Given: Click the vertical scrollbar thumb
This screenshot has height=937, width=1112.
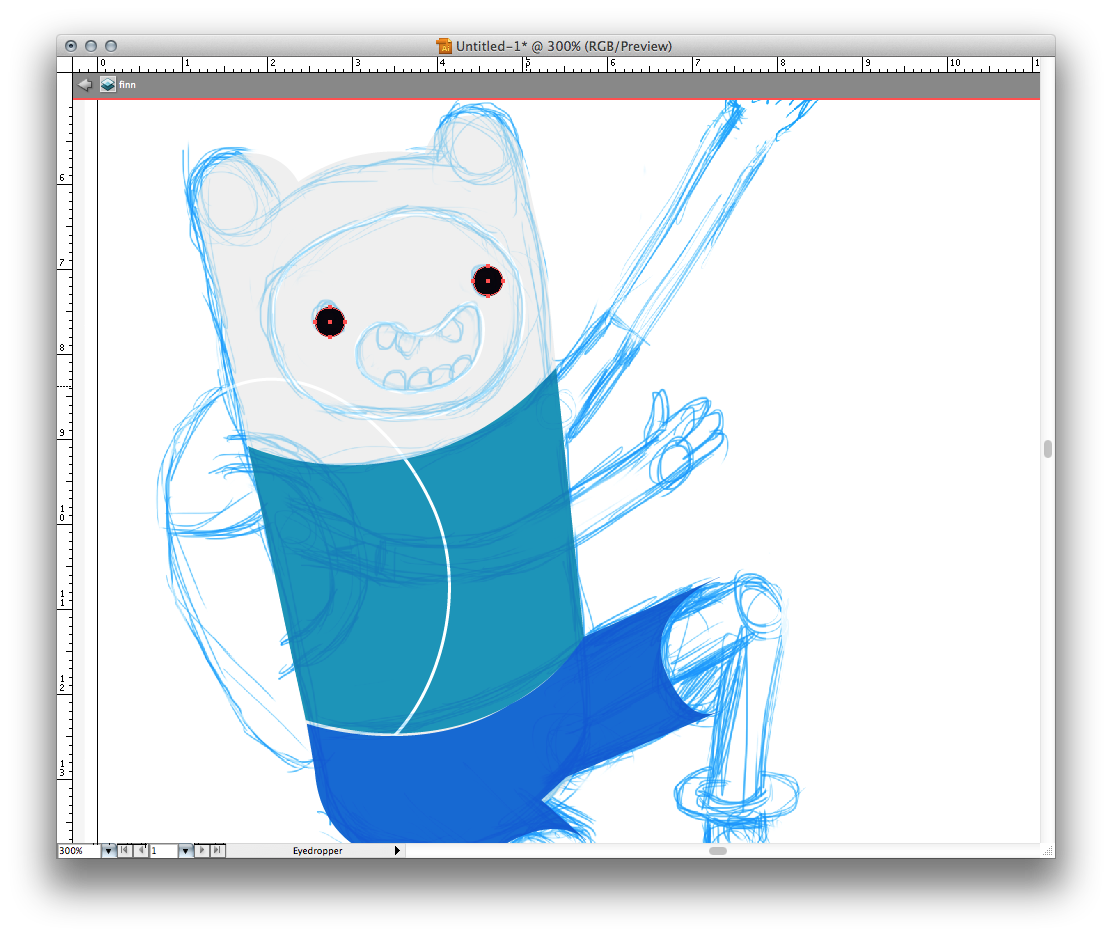Looking at the screenshot, I should [x=1047, y=449].
